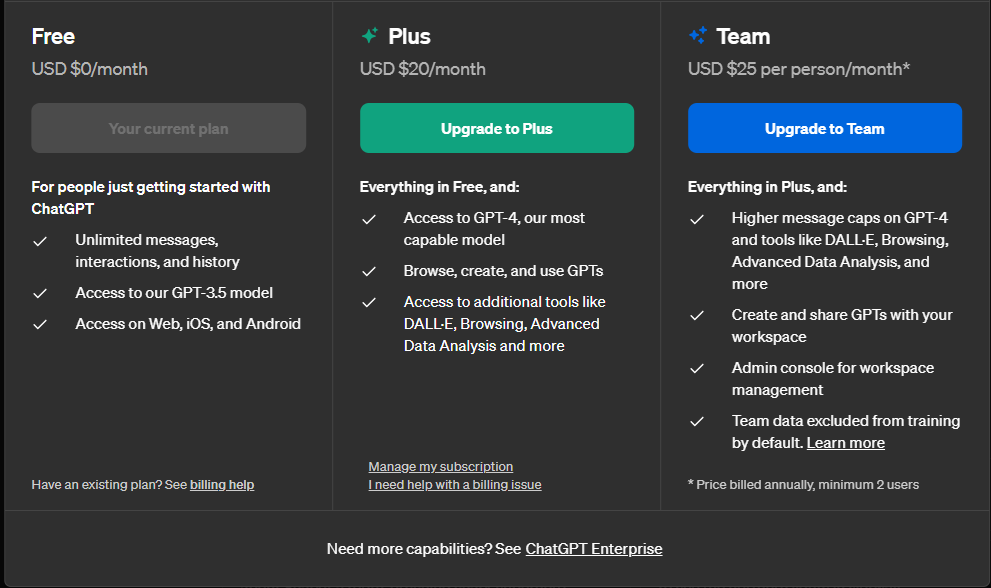Screen dimensions: 991x588
Task: Click checkmark beside Browse, create, and use GPTs
Action: (x=368, y=271)
